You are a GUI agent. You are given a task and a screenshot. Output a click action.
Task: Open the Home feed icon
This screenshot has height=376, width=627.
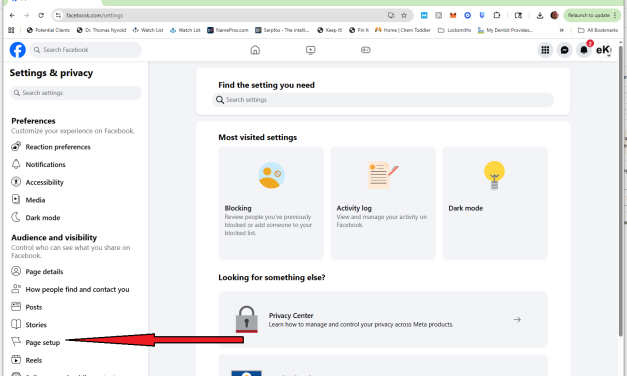pyautogui.click(x=255, y=50)
